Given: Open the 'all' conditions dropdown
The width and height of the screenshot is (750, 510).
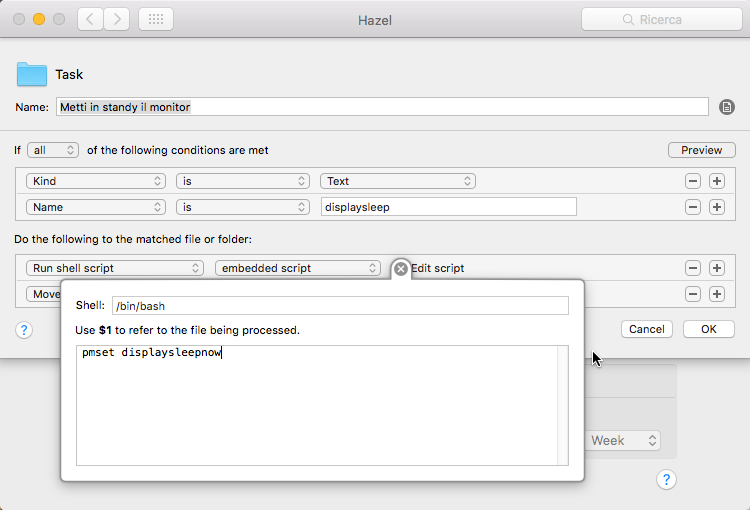Looking at the screenshot, I should click(53, 150).
